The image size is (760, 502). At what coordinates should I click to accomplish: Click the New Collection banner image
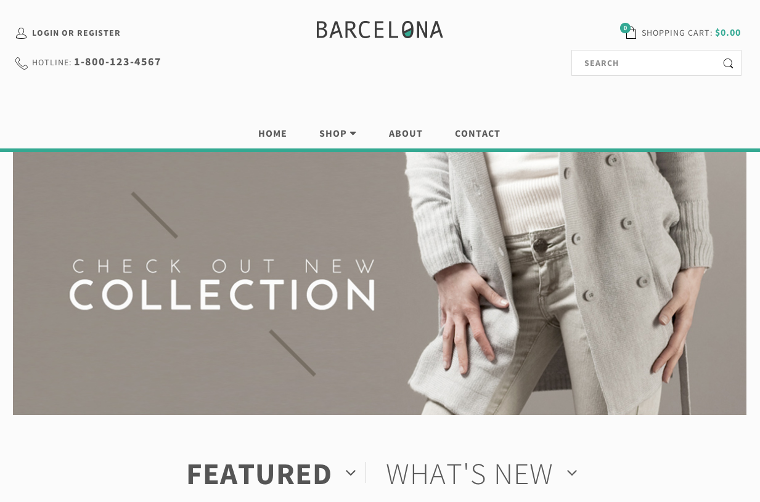pos(380,283)
